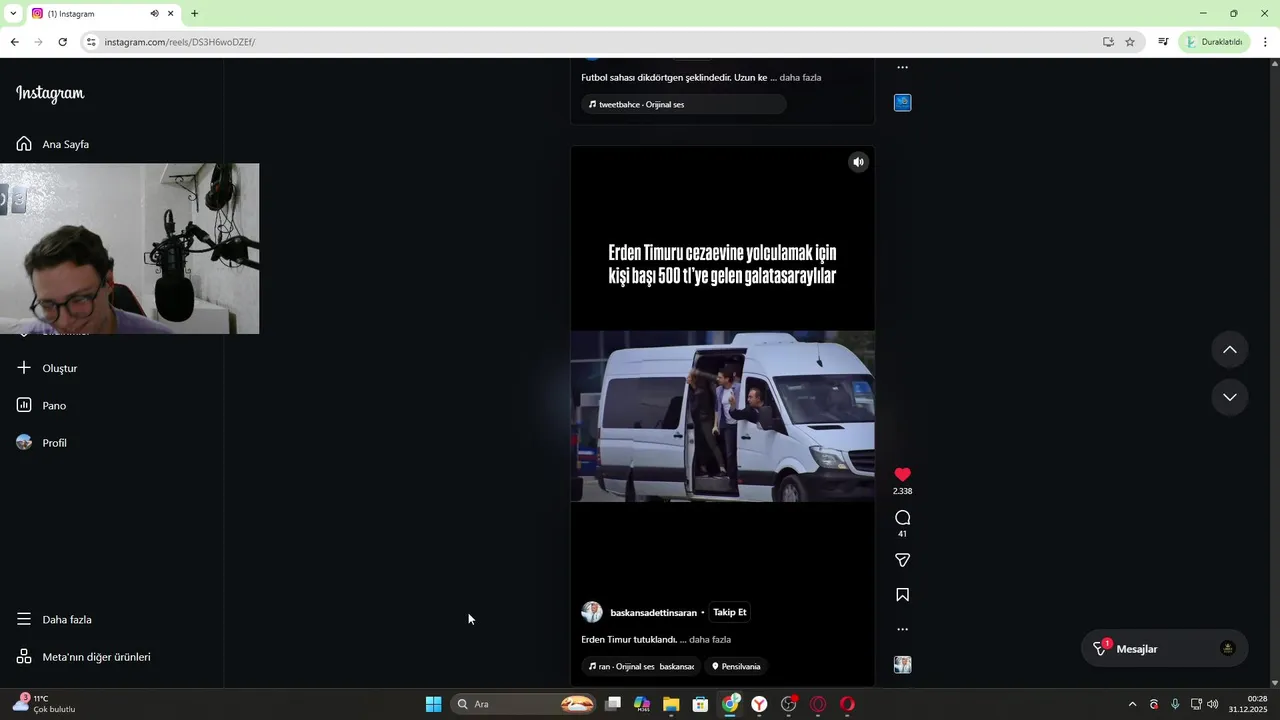1280x720 pixels.
Task: Click baskansadettinsaran profile avatar
Action: [x=592, y=612]
